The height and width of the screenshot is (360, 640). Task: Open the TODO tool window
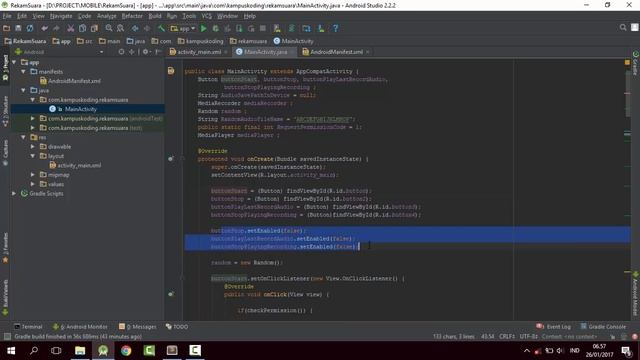(177, 327)
